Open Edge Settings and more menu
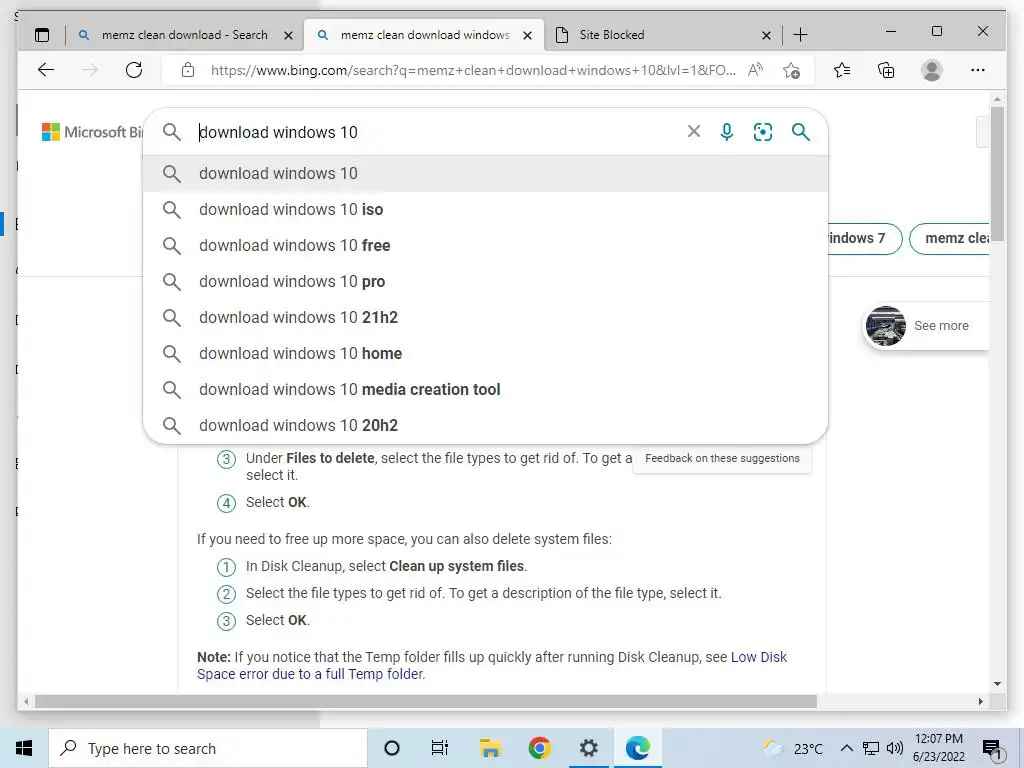The width and height of the screenshot is (1024, 768). pos(978,70)
